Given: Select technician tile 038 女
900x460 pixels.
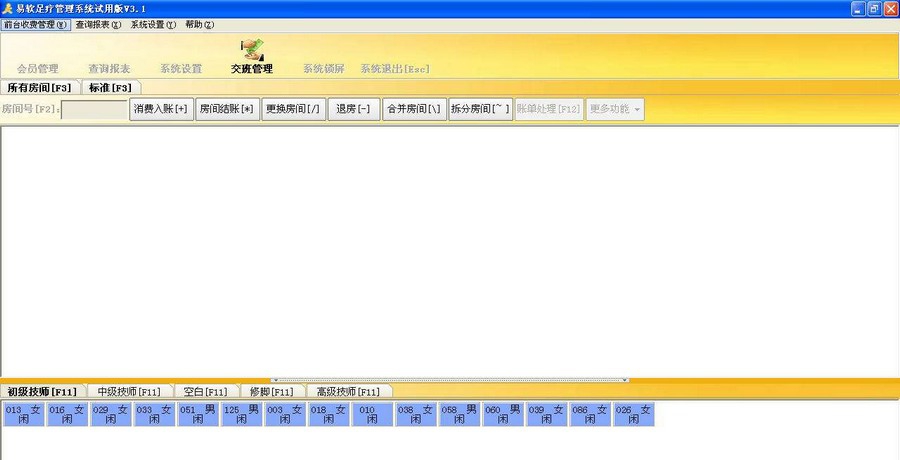Looking at the screenshot, I should point(417,414).
